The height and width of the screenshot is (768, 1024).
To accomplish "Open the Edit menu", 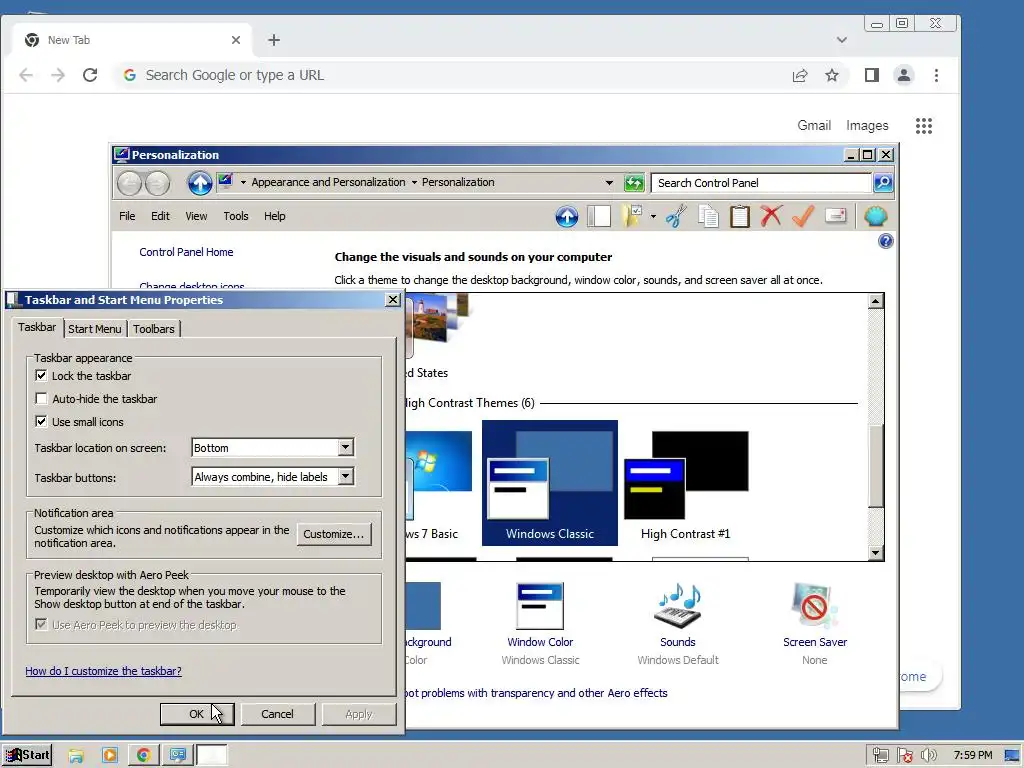I will [x=160, y=216].
